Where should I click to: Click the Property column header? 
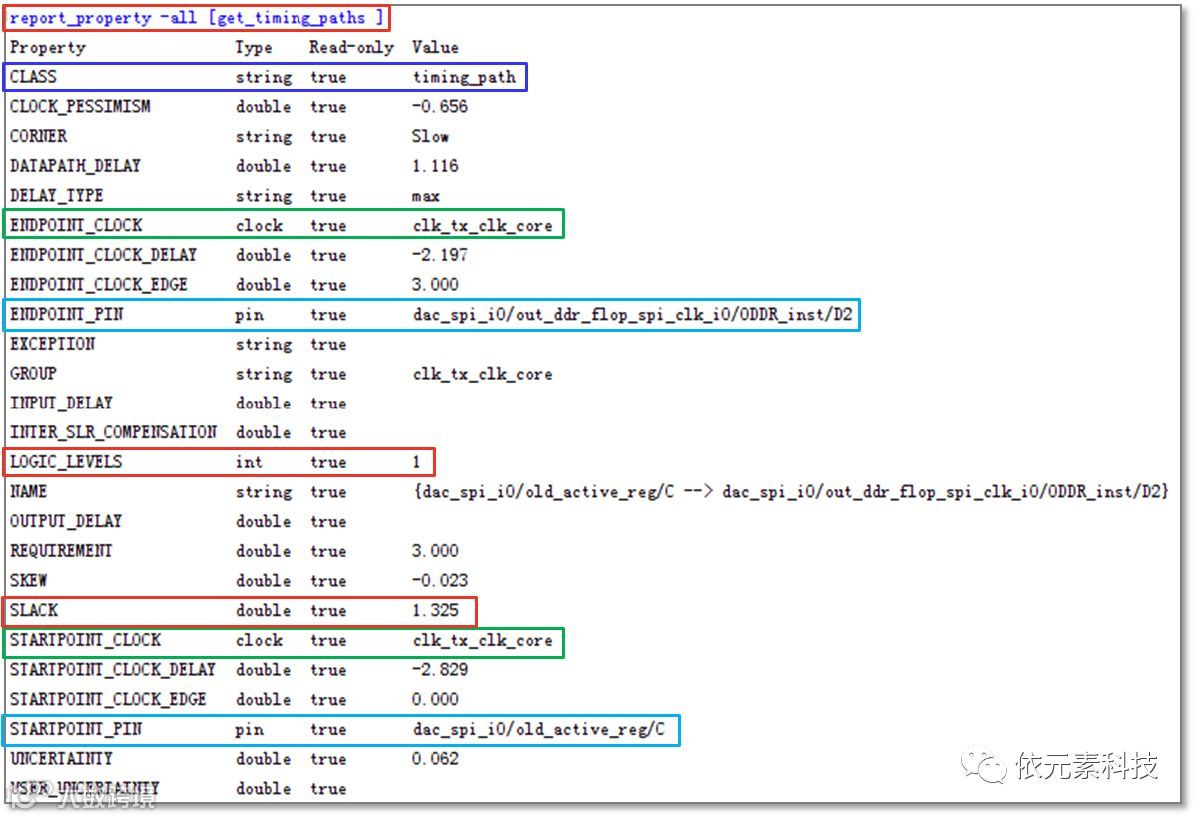[x=47, y=47]
